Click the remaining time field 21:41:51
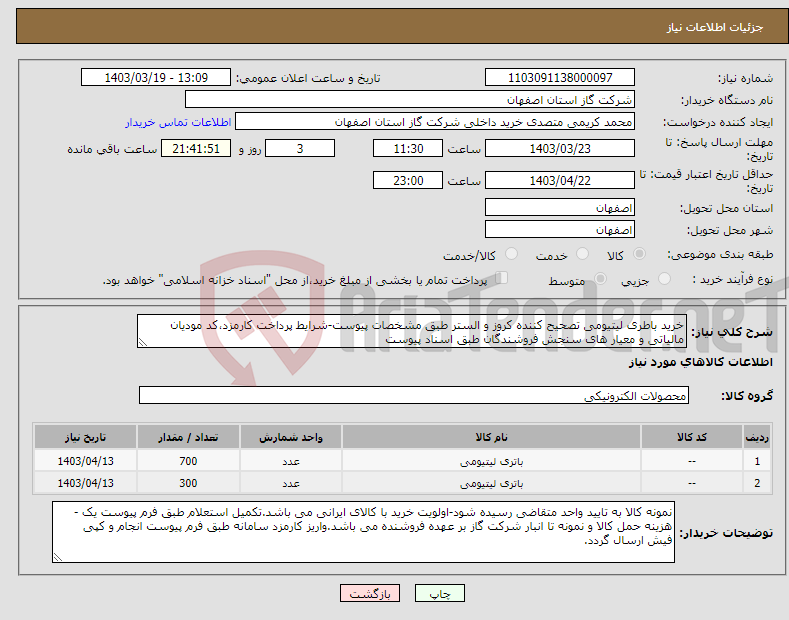789x620 pixels. [196, 148]
